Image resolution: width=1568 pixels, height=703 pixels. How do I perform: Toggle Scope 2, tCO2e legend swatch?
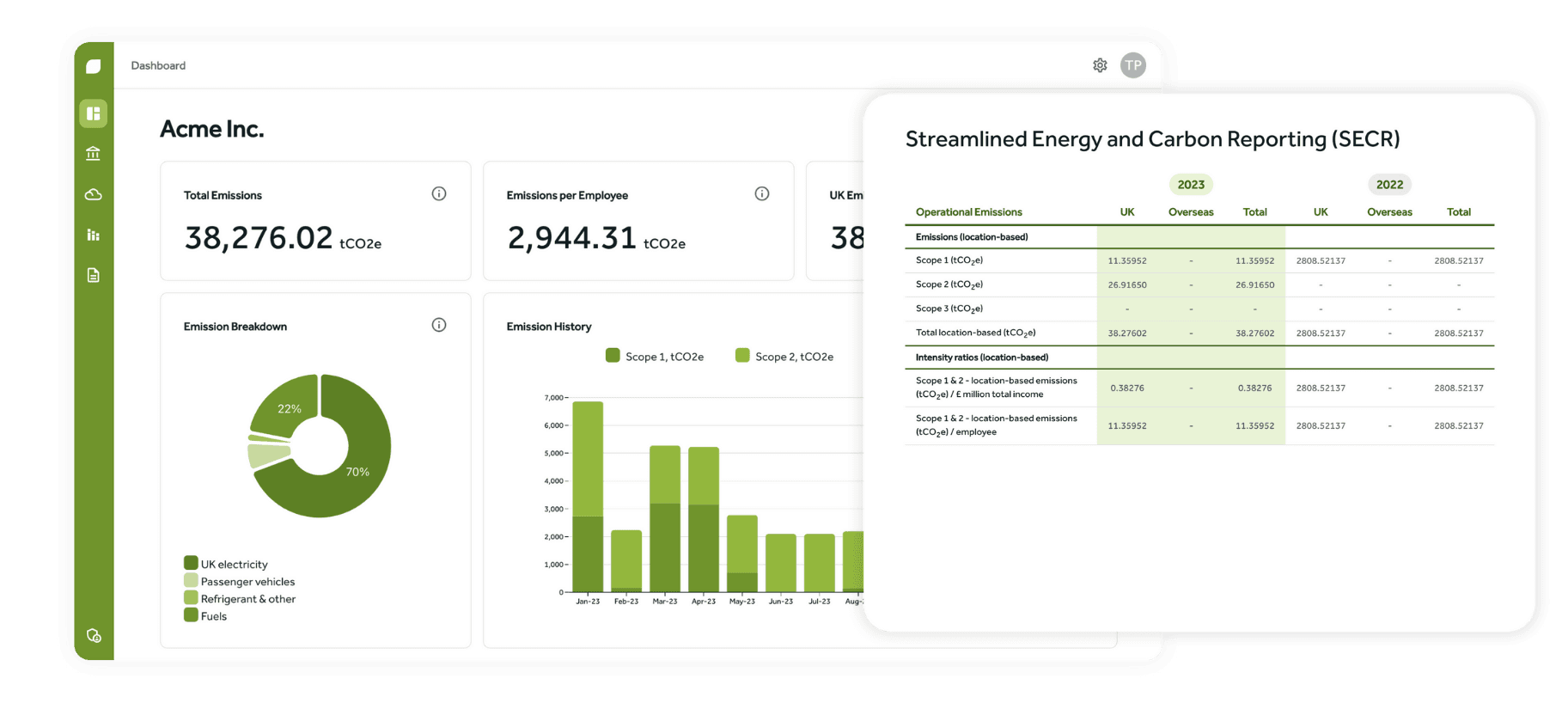pos(742,356)
